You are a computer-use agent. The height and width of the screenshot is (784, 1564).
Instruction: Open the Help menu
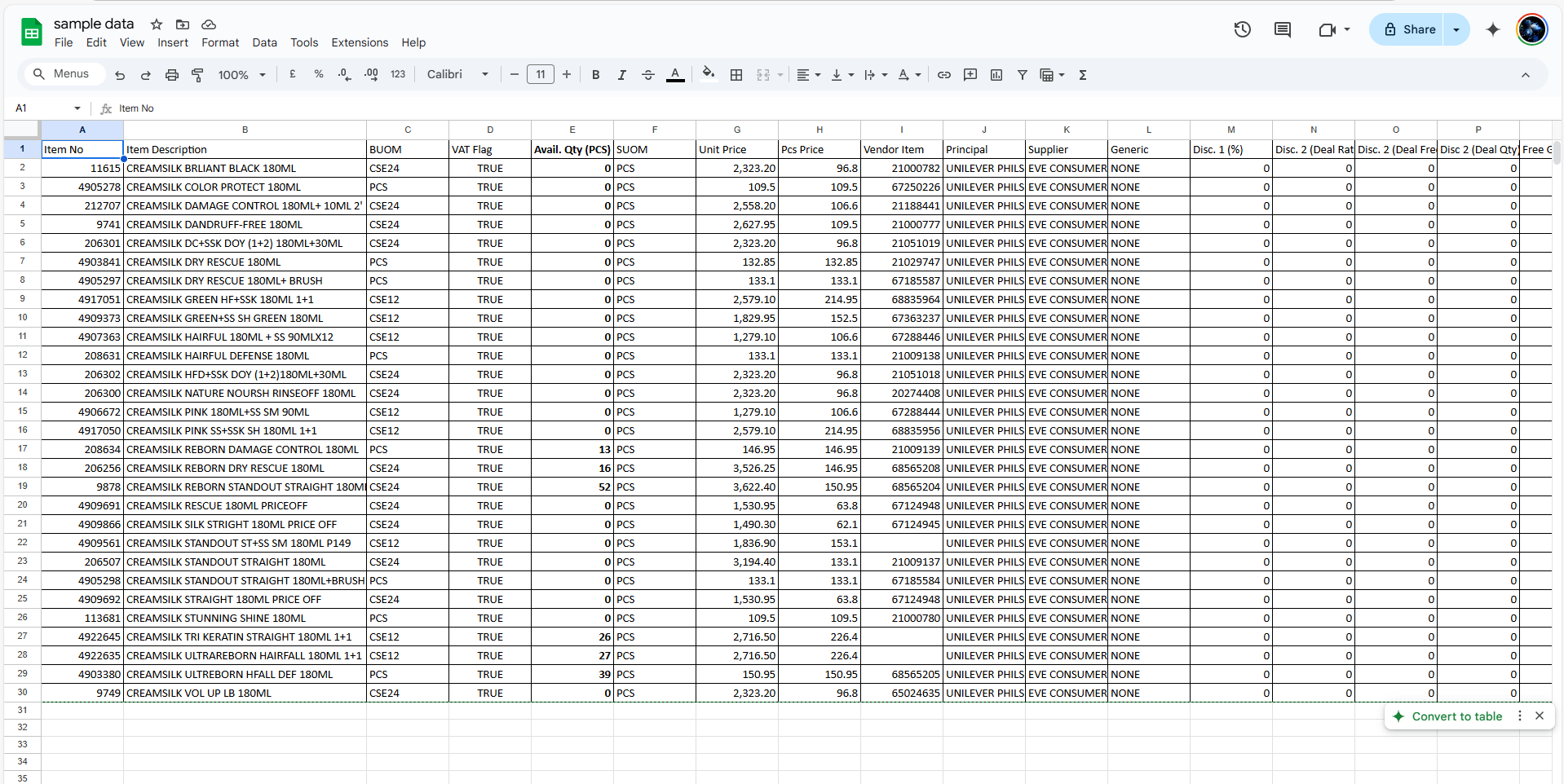click(x=413, y=42)
